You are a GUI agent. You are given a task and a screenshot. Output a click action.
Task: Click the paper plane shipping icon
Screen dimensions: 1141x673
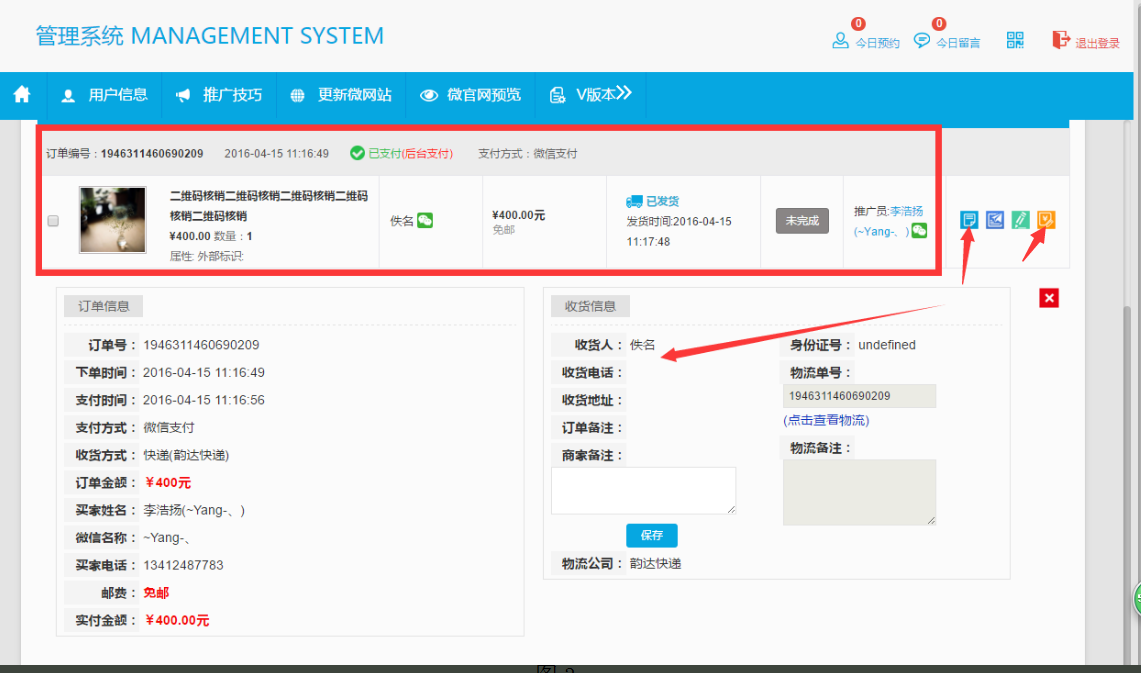995,220
